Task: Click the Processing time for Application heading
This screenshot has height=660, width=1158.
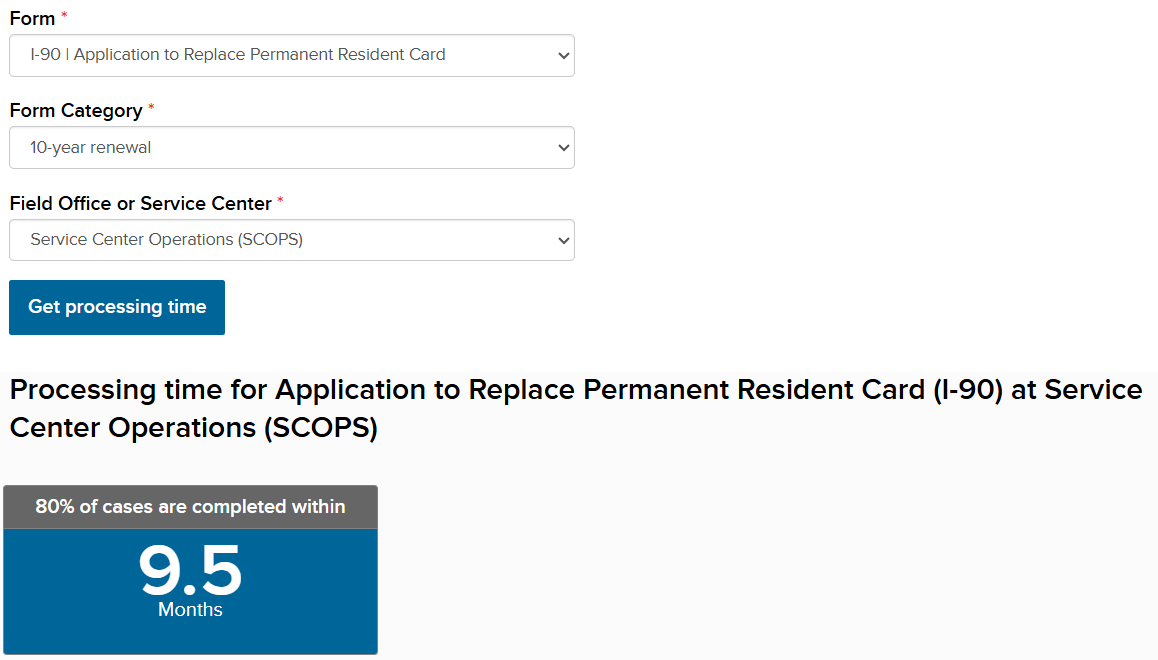Action: coord(575,408)
